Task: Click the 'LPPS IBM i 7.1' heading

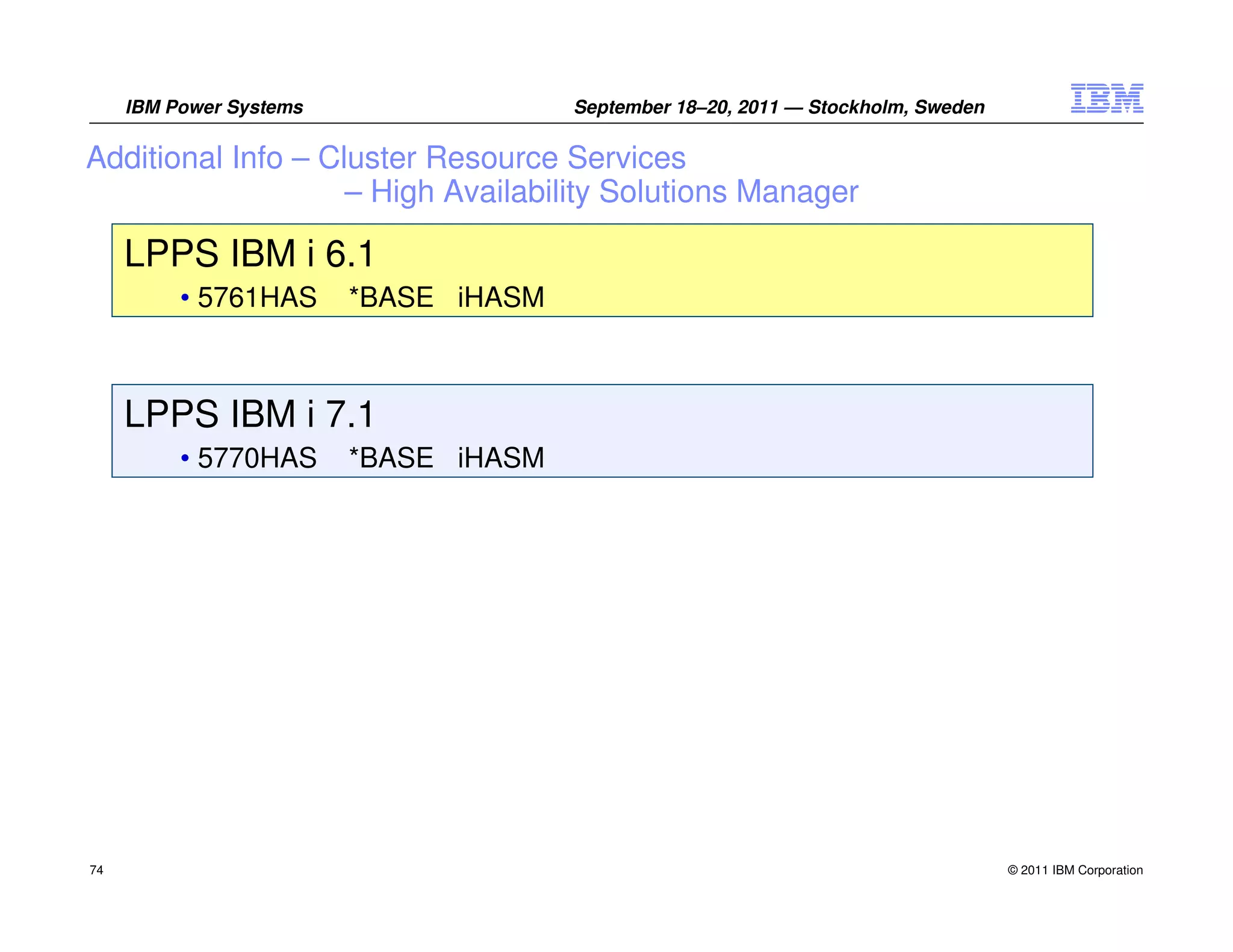Action: [x=249, y=414]
